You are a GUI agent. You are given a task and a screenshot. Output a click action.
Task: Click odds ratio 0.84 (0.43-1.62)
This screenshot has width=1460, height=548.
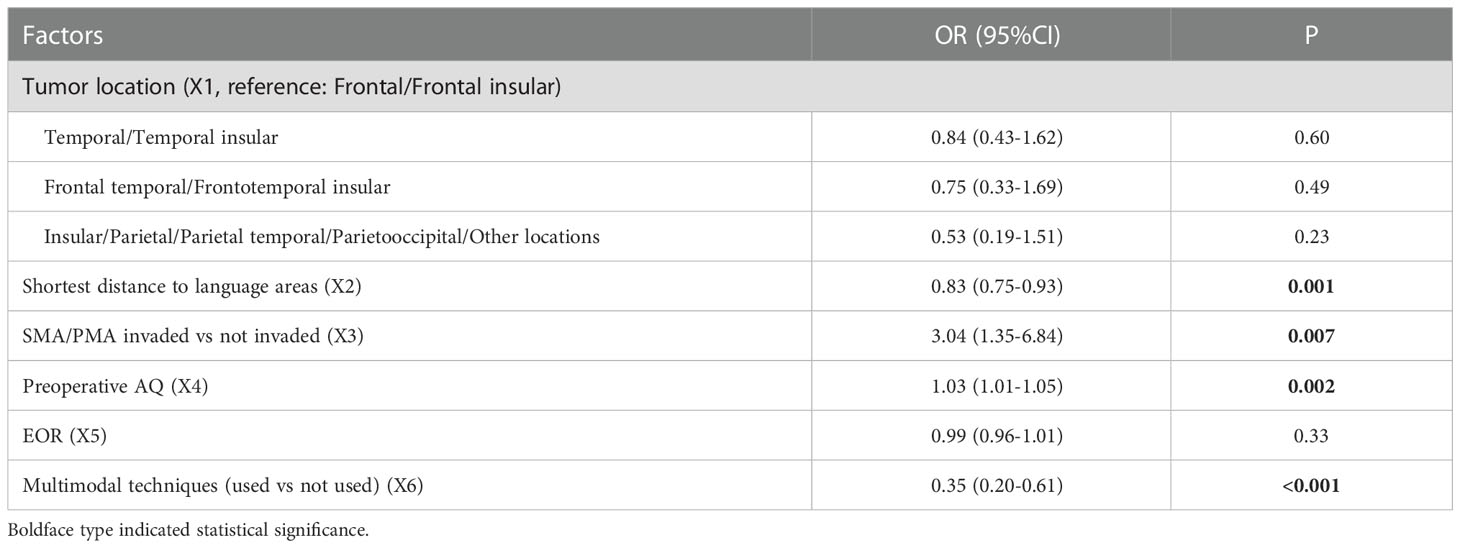pos(990,138)
